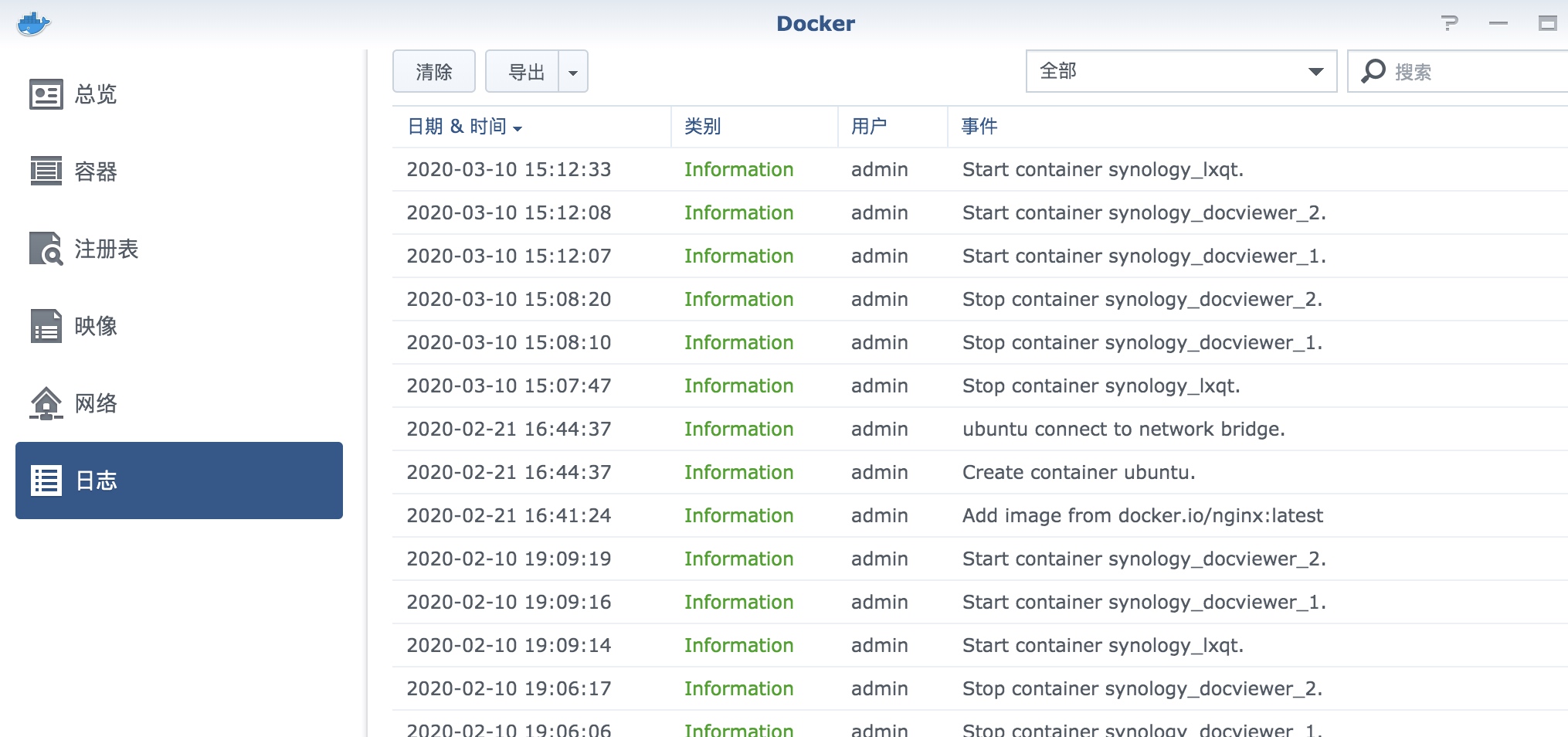Click 'Start container synology_docviewer_2.' at 15:12:08

coord(1144,212)
